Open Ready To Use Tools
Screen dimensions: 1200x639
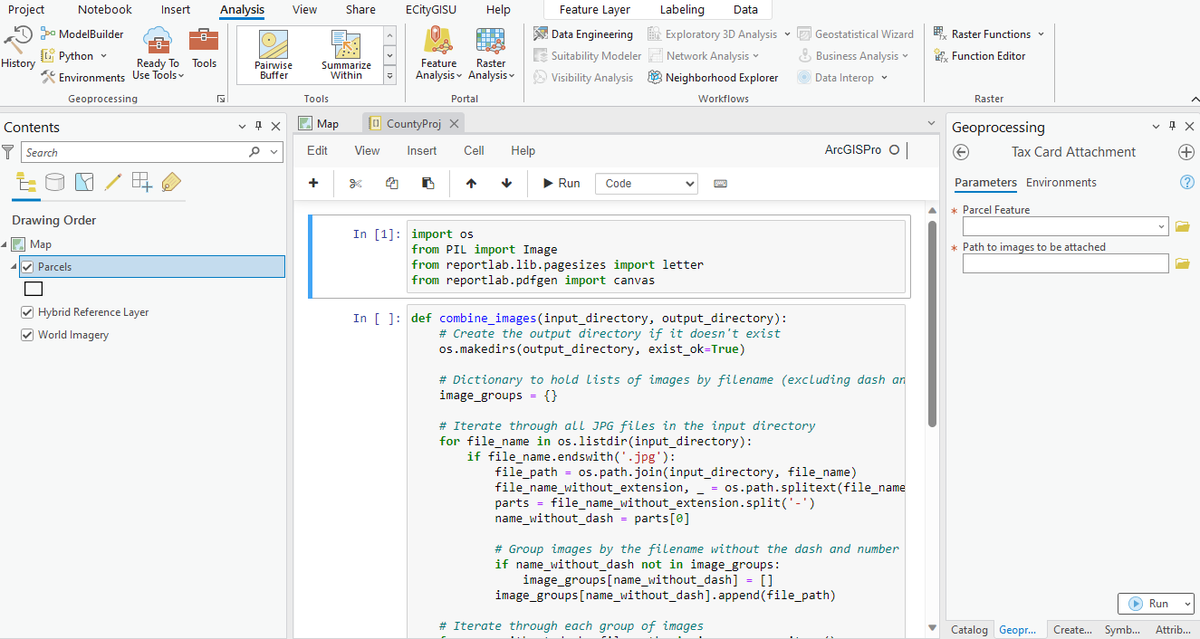pos(158,55)
